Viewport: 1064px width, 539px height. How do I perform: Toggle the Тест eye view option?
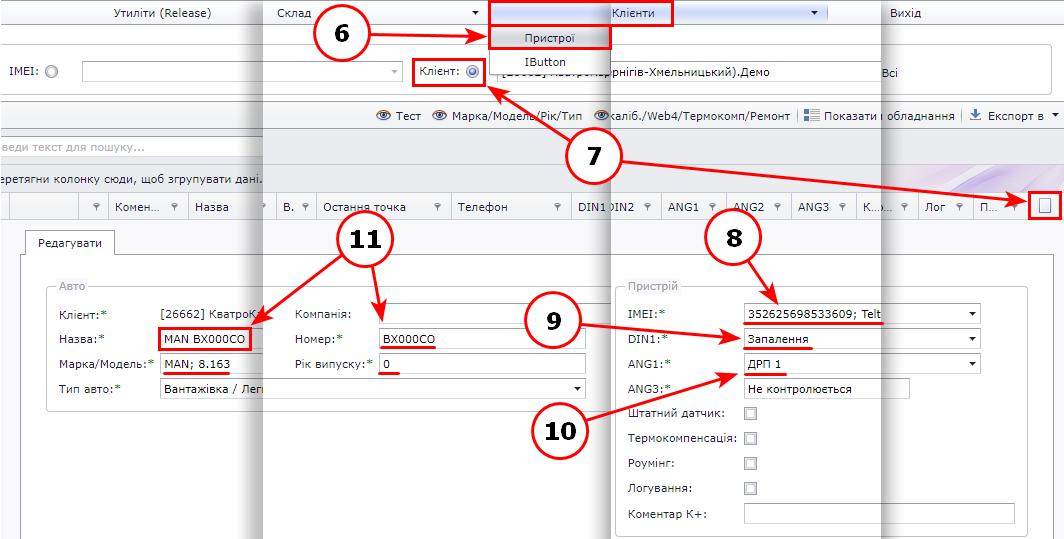point(384,116)
